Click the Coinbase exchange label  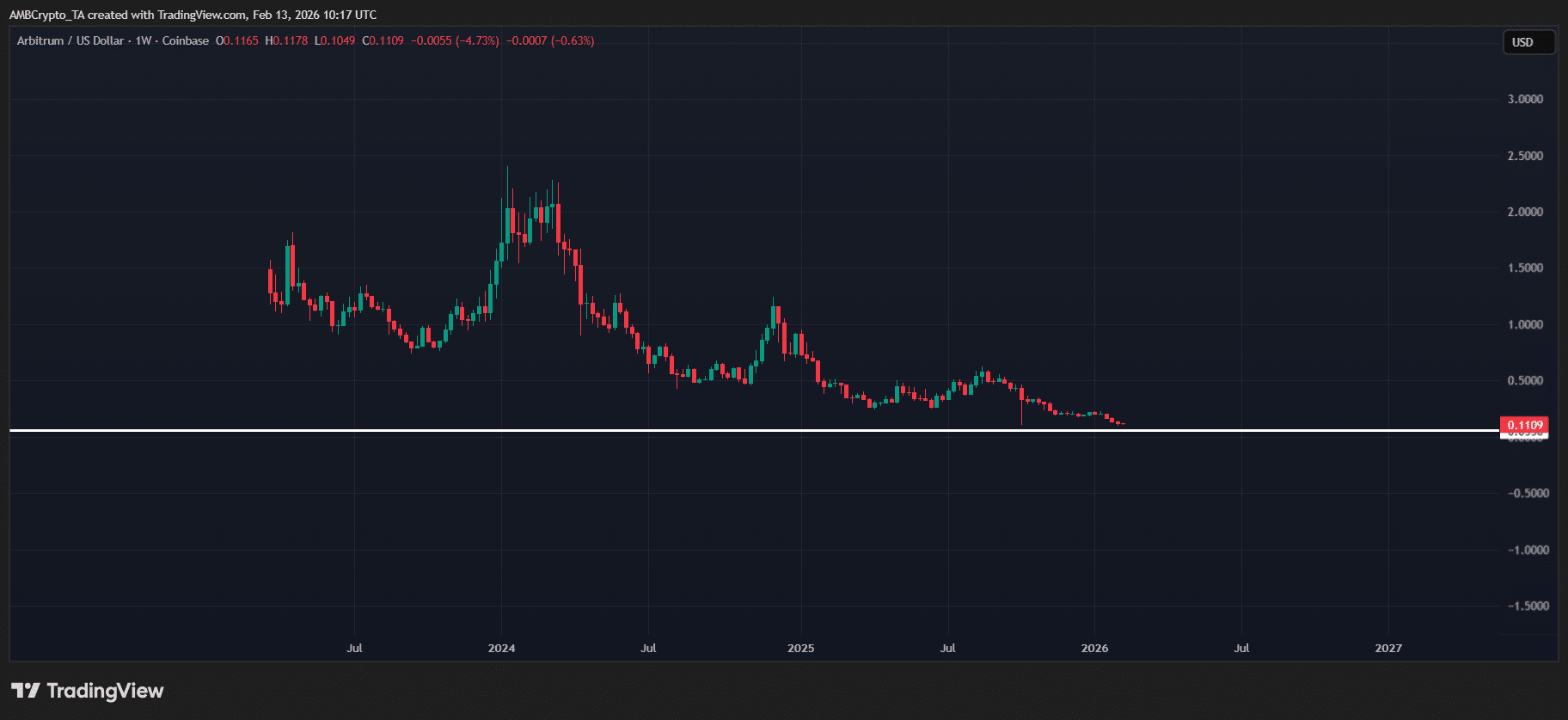(186, 40)
